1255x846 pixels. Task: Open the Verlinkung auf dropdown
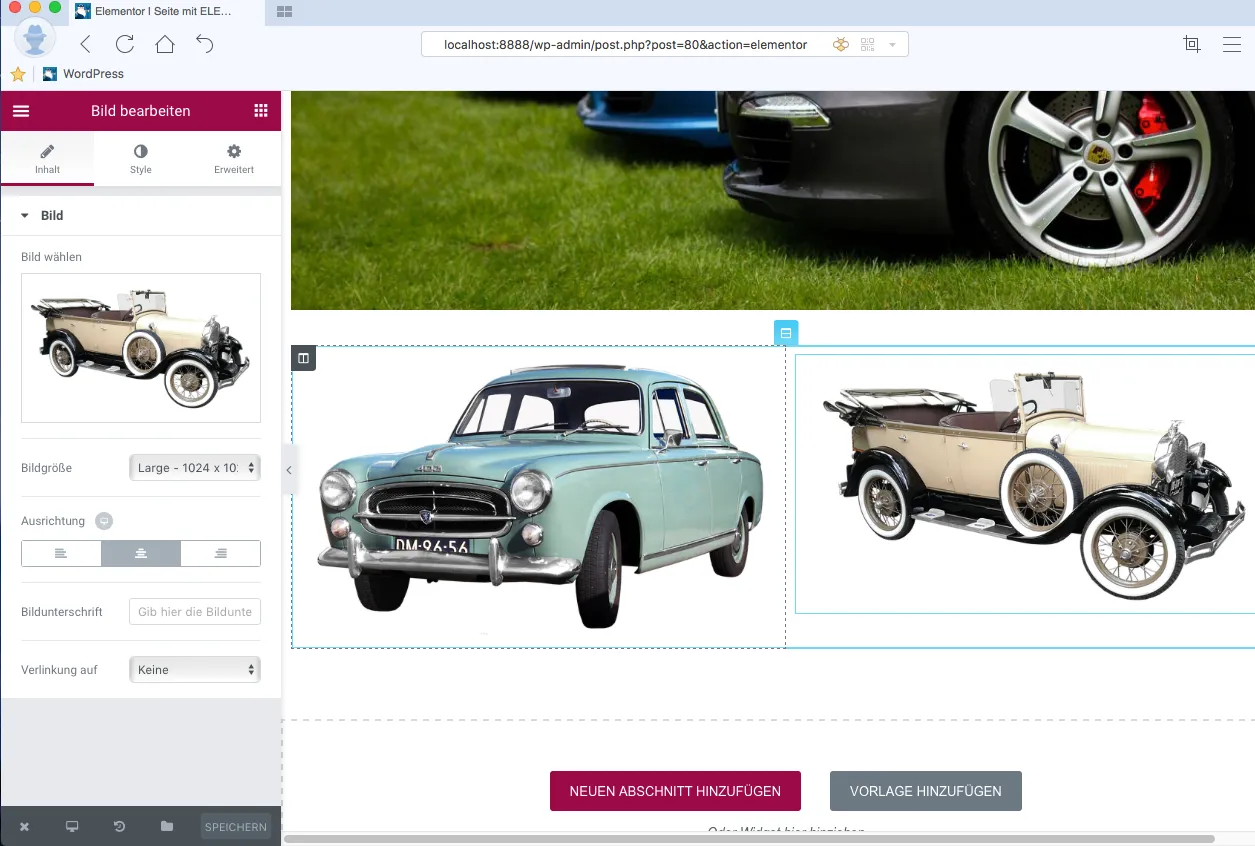click(x=195, y=670)
